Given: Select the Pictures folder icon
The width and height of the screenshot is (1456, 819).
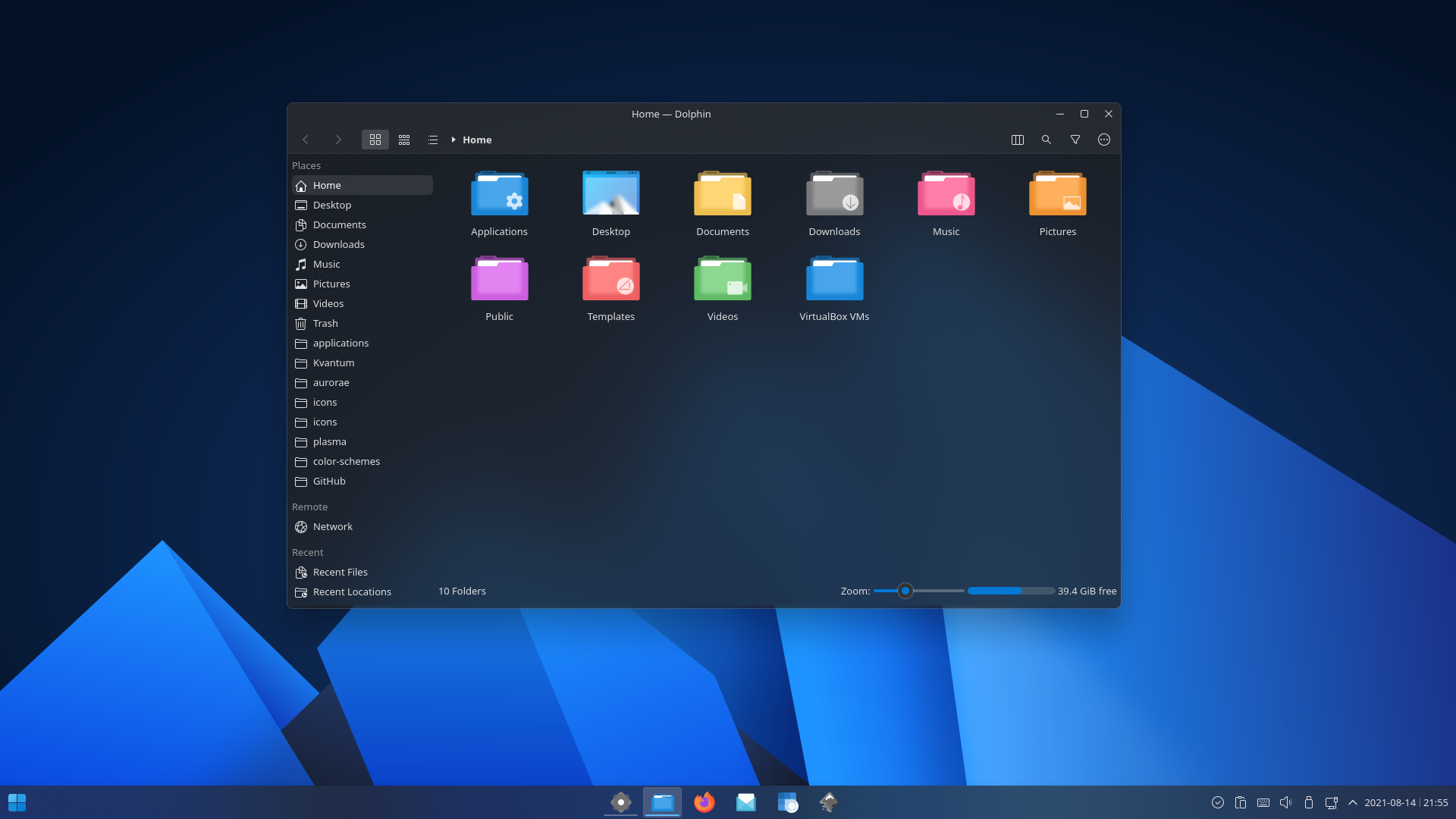Looking at the screenshot, I should point(1058,193).
